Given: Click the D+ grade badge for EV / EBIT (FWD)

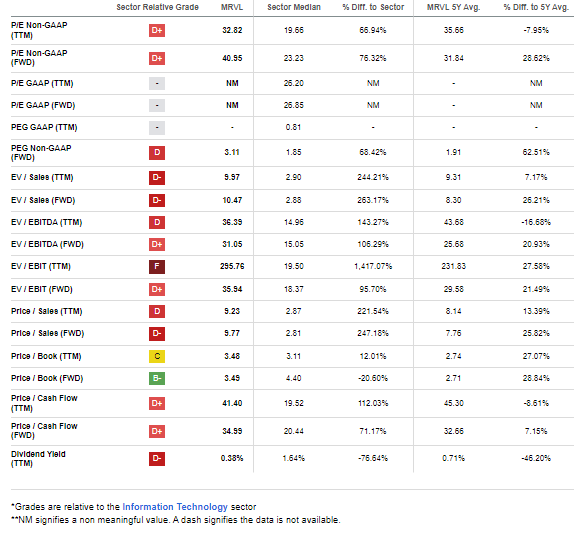Looking at the screenshot, I should coord(157,289).
